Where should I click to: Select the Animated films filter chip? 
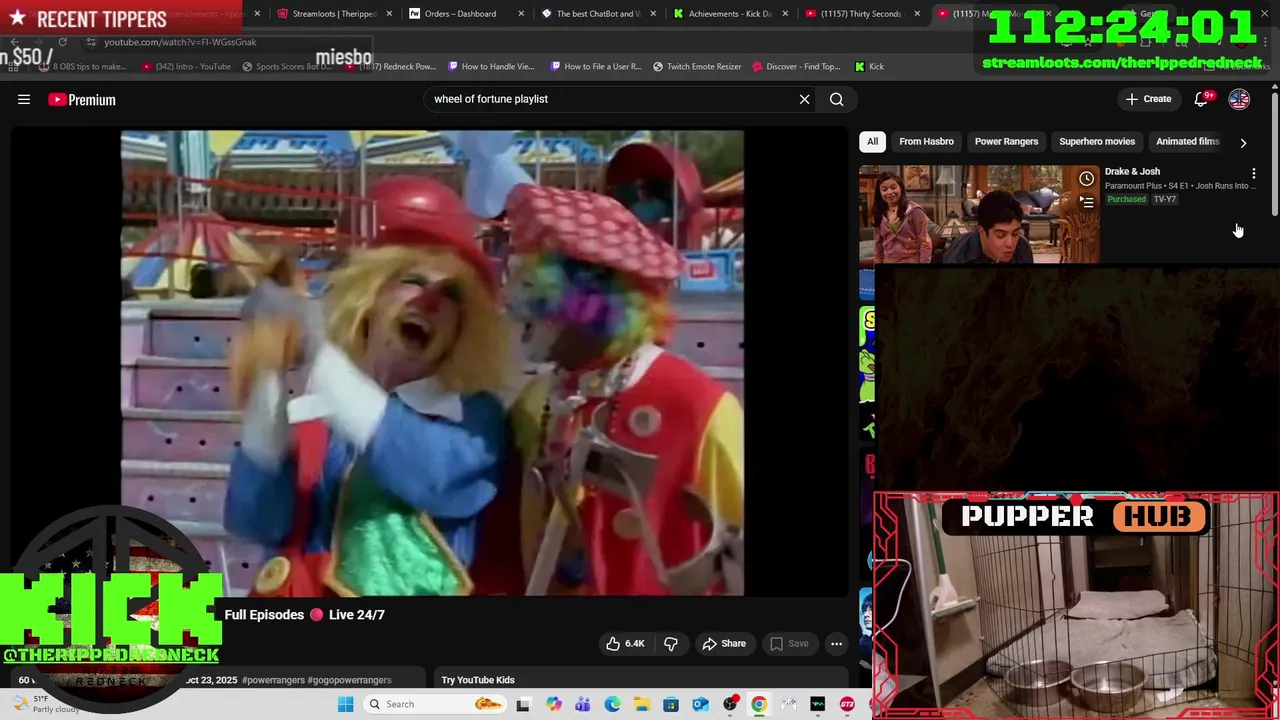click(x=1187, y=141)
